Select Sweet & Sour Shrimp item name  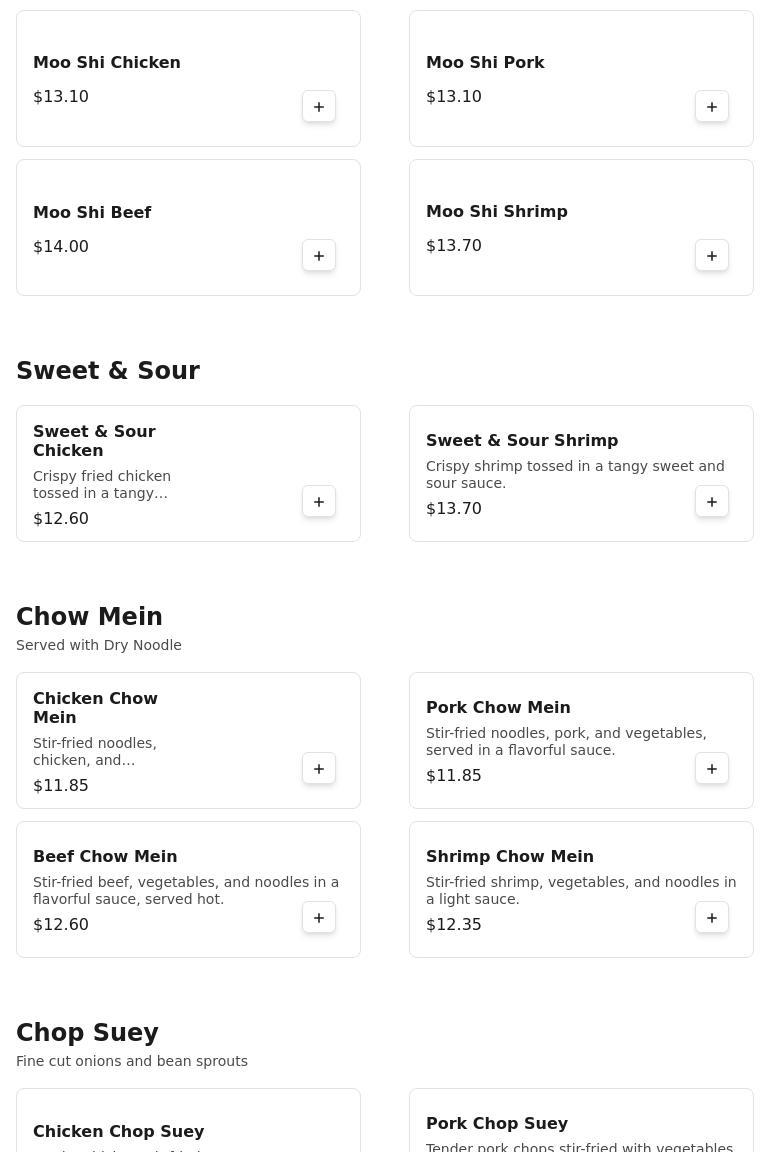[522, 441]
